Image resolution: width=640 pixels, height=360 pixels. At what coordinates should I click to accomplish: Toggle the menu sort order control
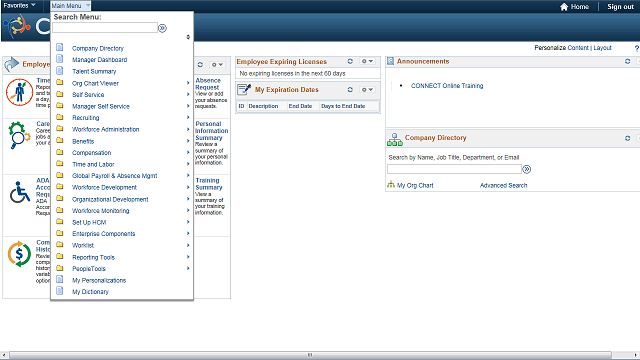(x=188, y=37)
